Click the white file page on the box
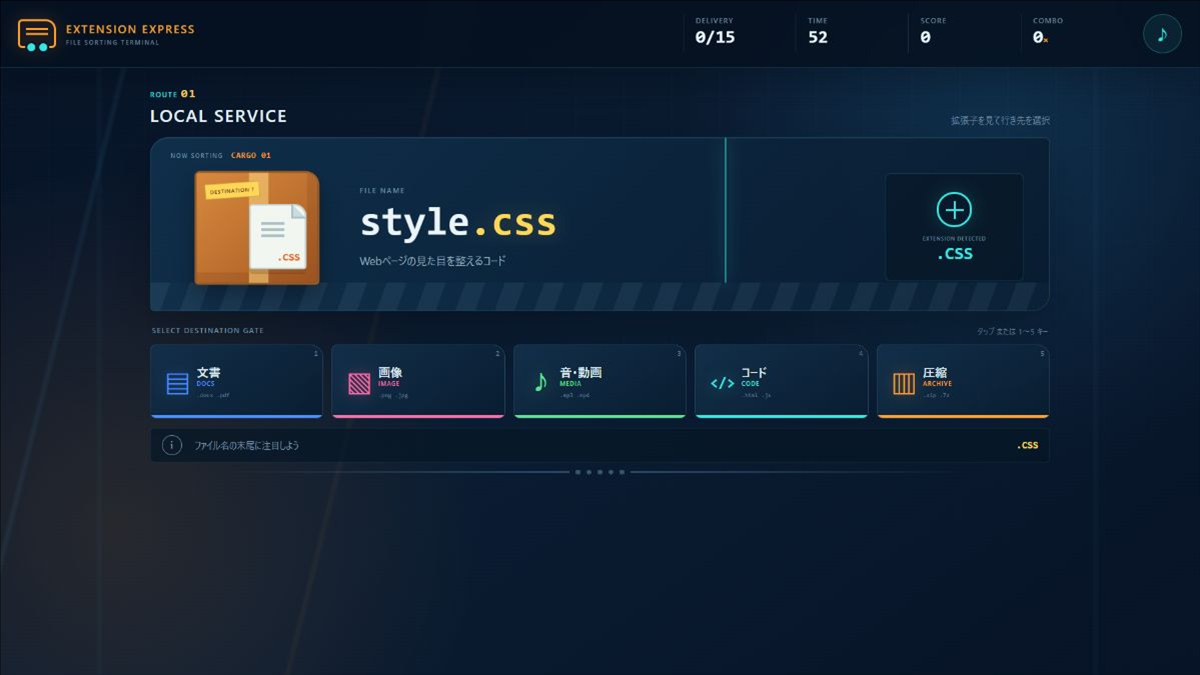Viewport: 1200px width, 675px height. (278, 236)
